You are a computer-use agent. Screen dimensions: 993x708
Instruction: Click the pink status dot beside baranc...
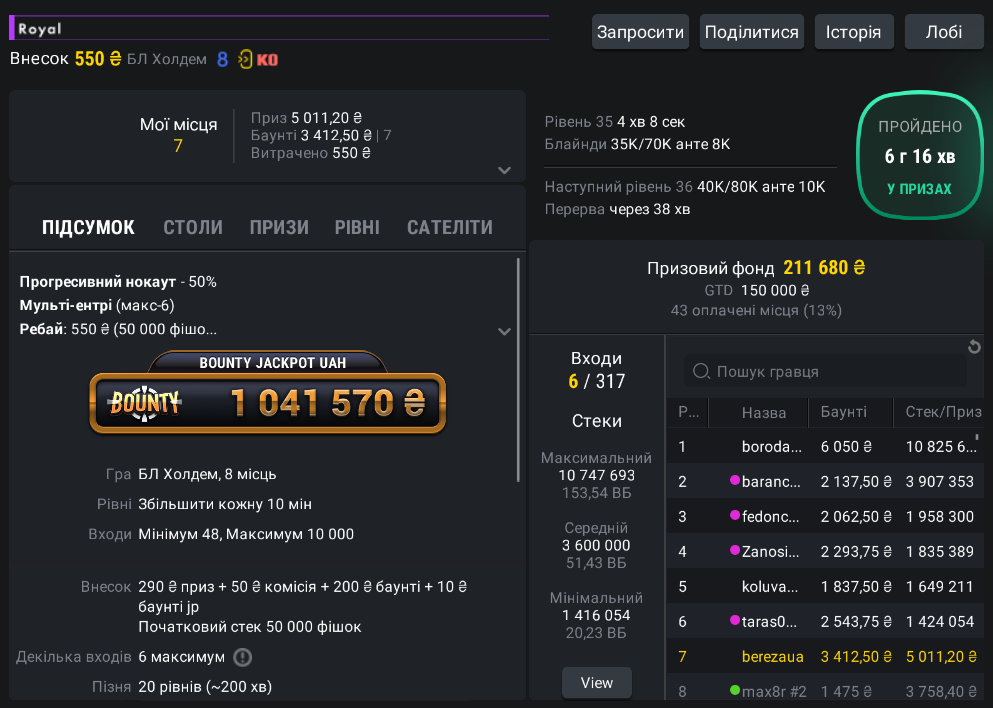coord(734,481)
